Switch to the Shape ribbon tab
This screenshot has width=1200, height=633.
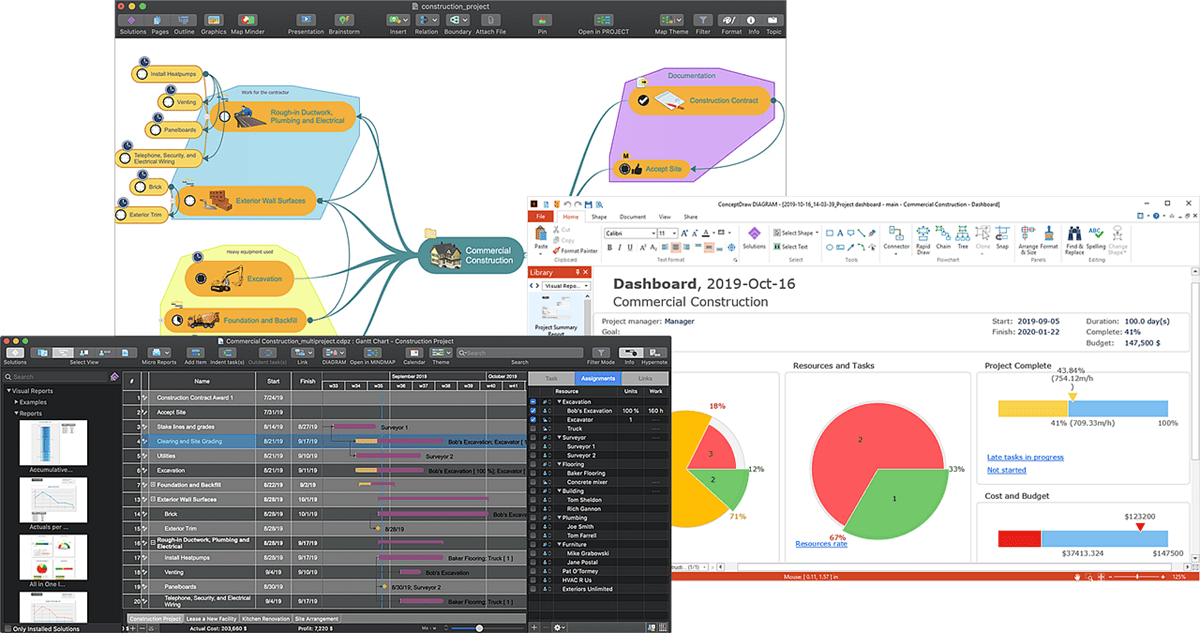point(599,216)
